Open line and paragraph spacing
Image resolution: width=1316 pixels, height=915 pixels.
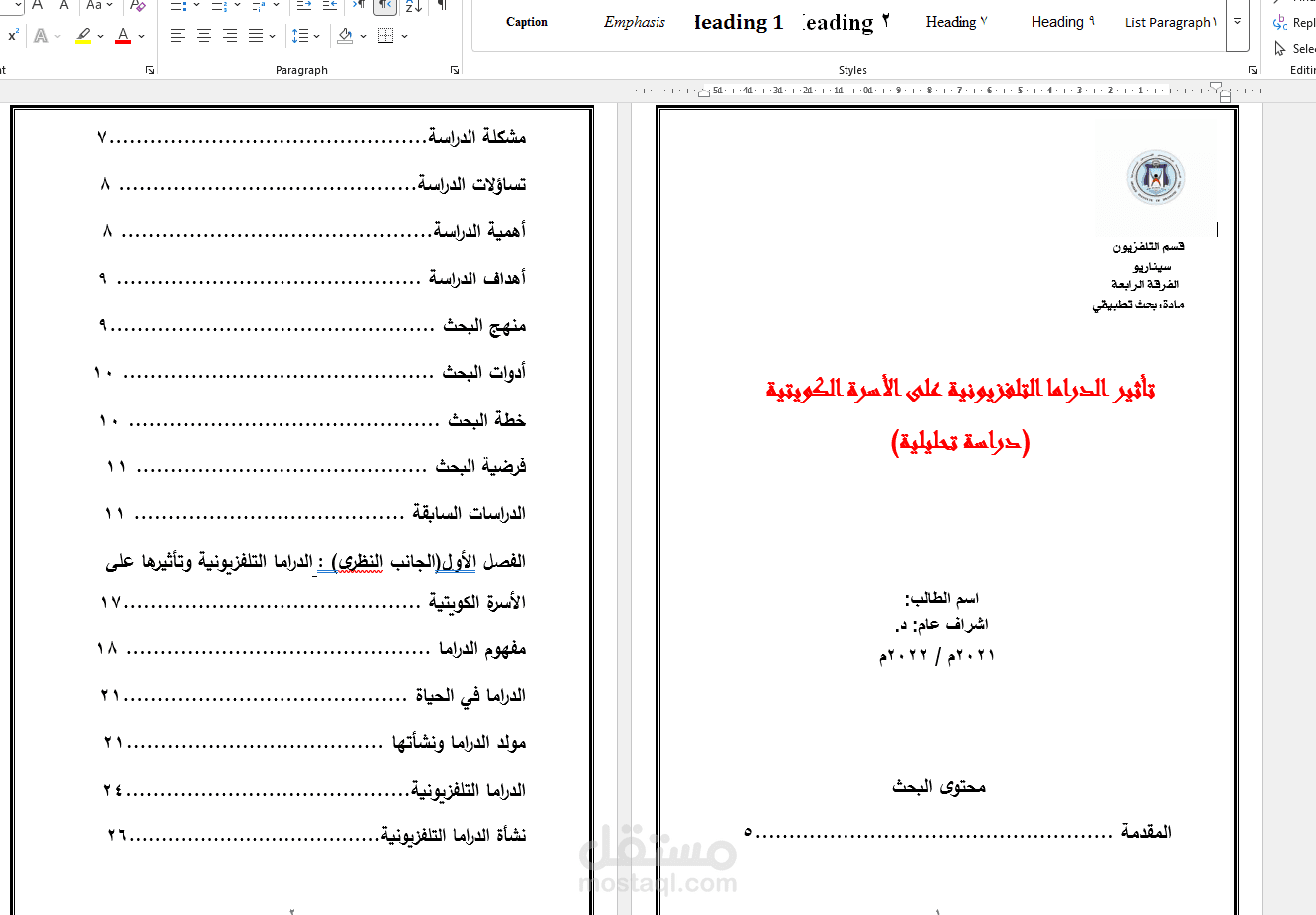300,36
